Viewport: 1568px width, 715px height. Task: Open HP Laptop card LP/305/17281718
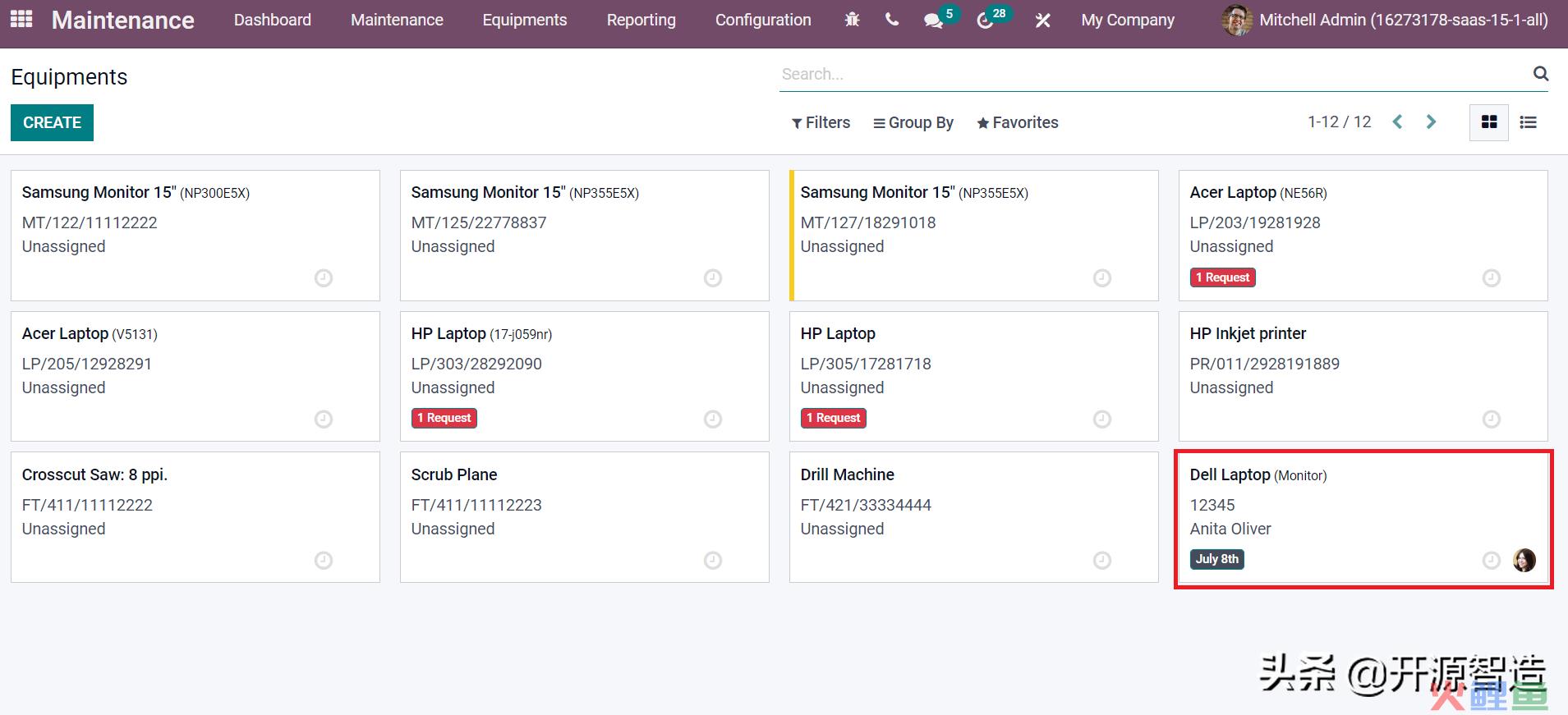point(974,377)
